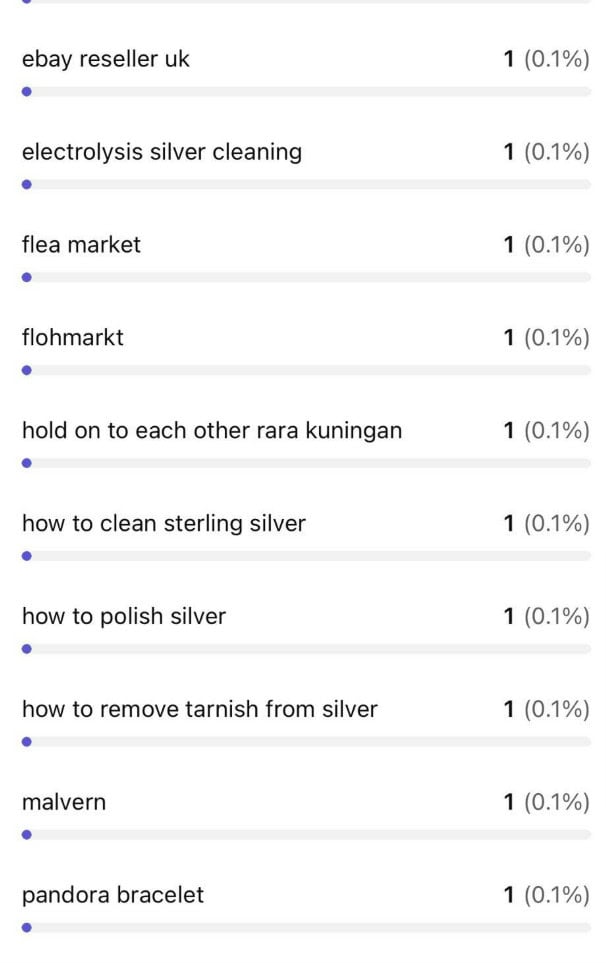Screen dimensions: 606x963
Task: Click the progress bar below "flea market"
Action: coord(306,277)
